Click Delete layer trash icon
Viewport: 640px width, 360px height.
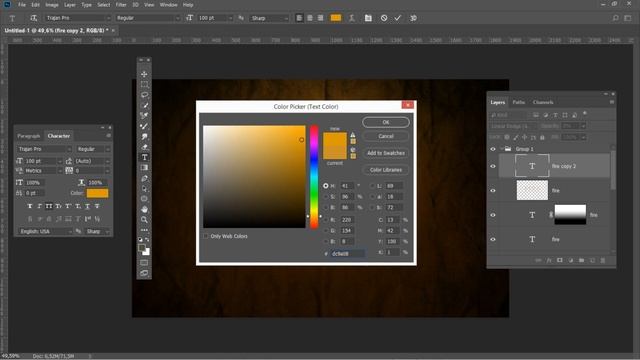pos(603,260)
